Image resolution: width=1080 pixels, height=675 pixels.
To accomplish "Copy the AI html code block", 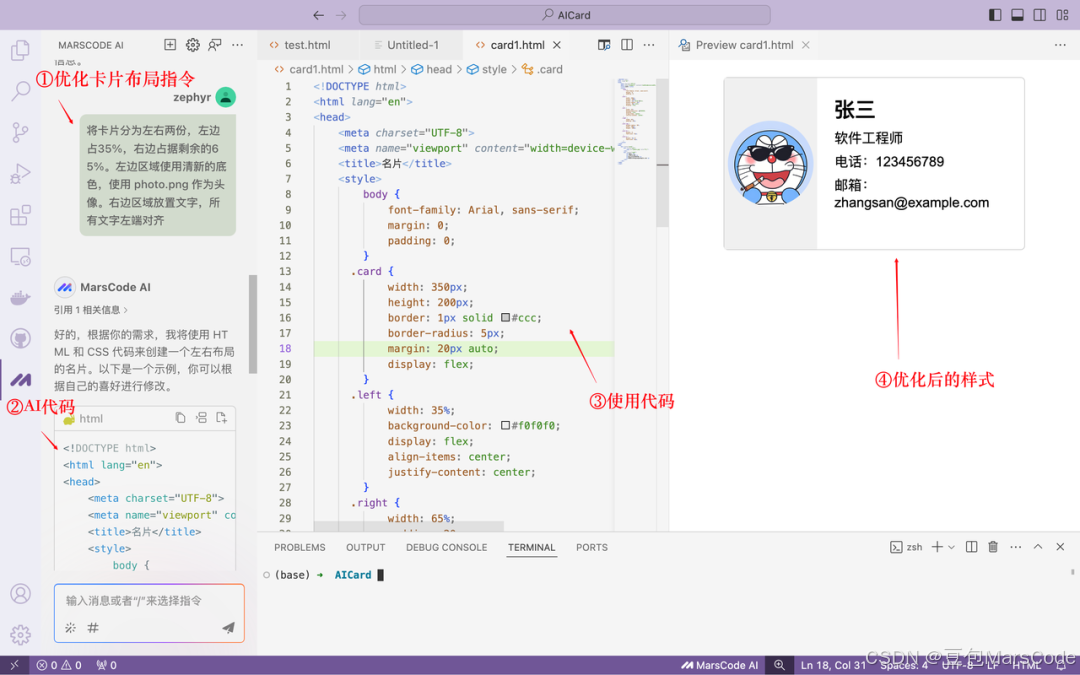I will (x=180, y=418).
